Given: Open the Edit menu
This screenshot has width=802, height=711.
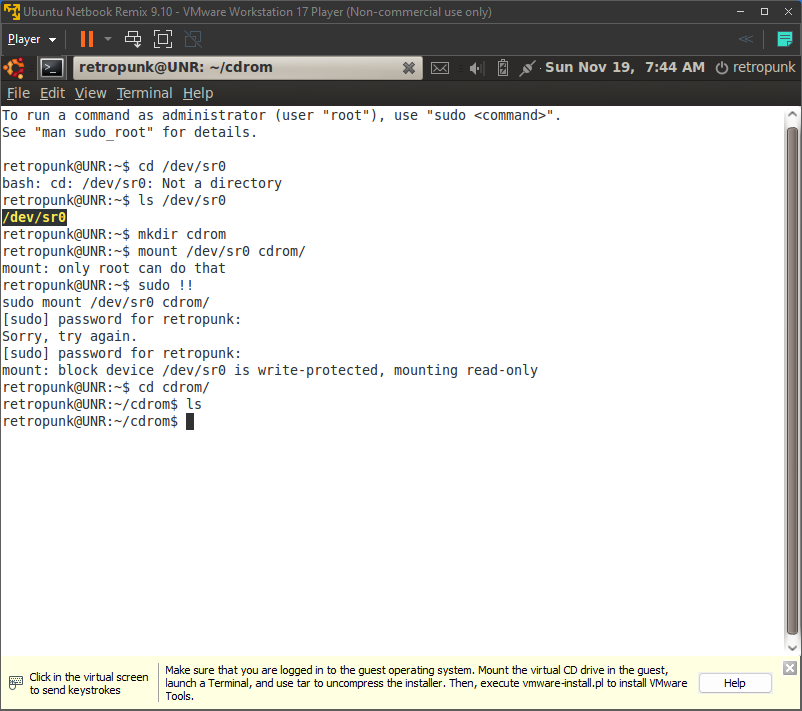Looking at the screenshot, I should point(52,93).
